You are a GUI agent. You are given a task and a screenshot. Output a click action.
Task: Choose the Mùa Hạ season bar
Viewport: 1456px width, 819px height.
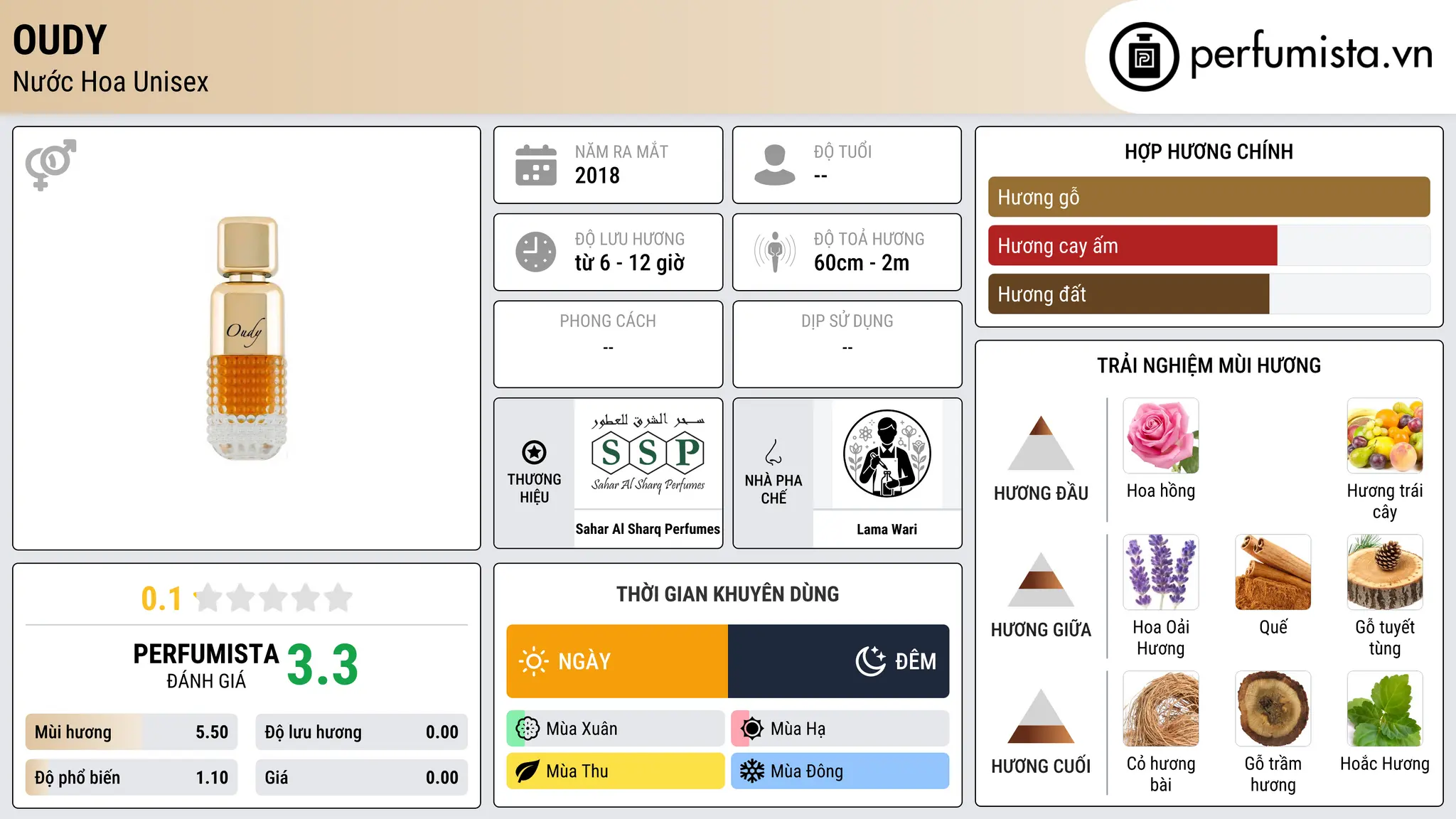click(840, 729)
